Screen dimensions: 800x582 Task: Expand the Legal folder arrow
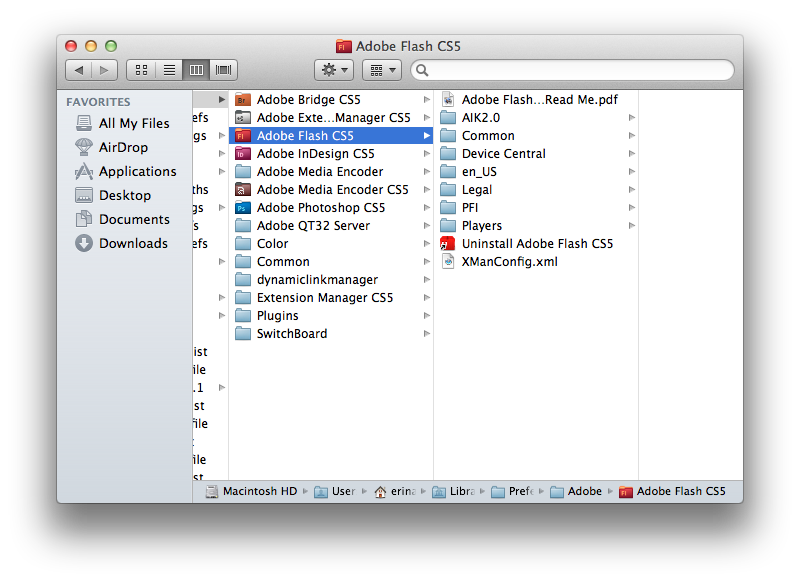tap(632, 190)
